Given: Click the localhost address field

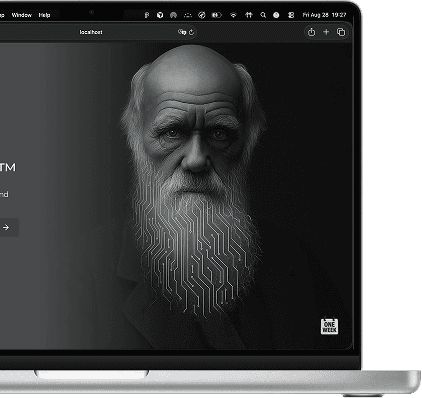Looking at the screenshot, I should coord(91,32).
